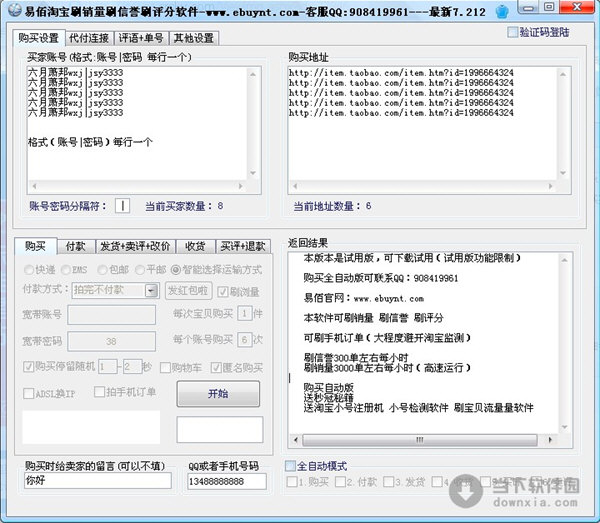This screenshot has width=600, height=523.
Task: Select the 包邮 radio button
Action: tap(102, 270)
